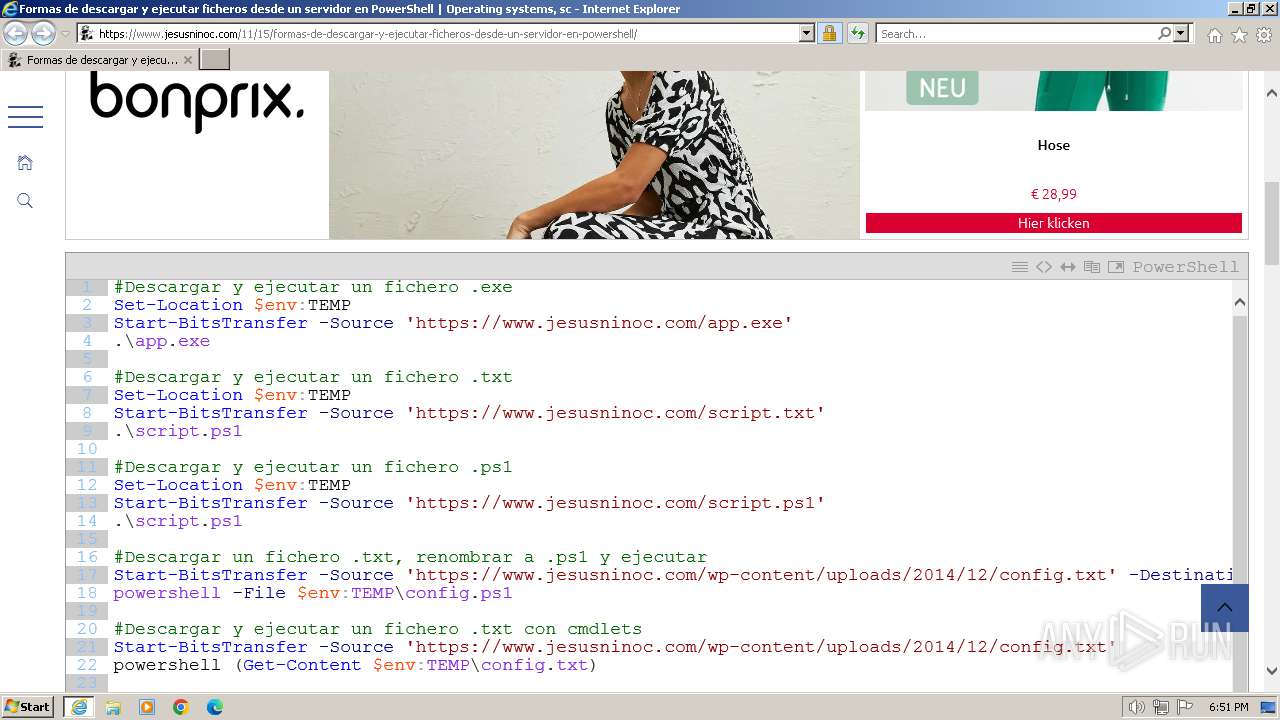Click the 6:51 PM system clock
Image resolution: width=1280 pixels, height=720 pixels.
(x=1228, y=707)
